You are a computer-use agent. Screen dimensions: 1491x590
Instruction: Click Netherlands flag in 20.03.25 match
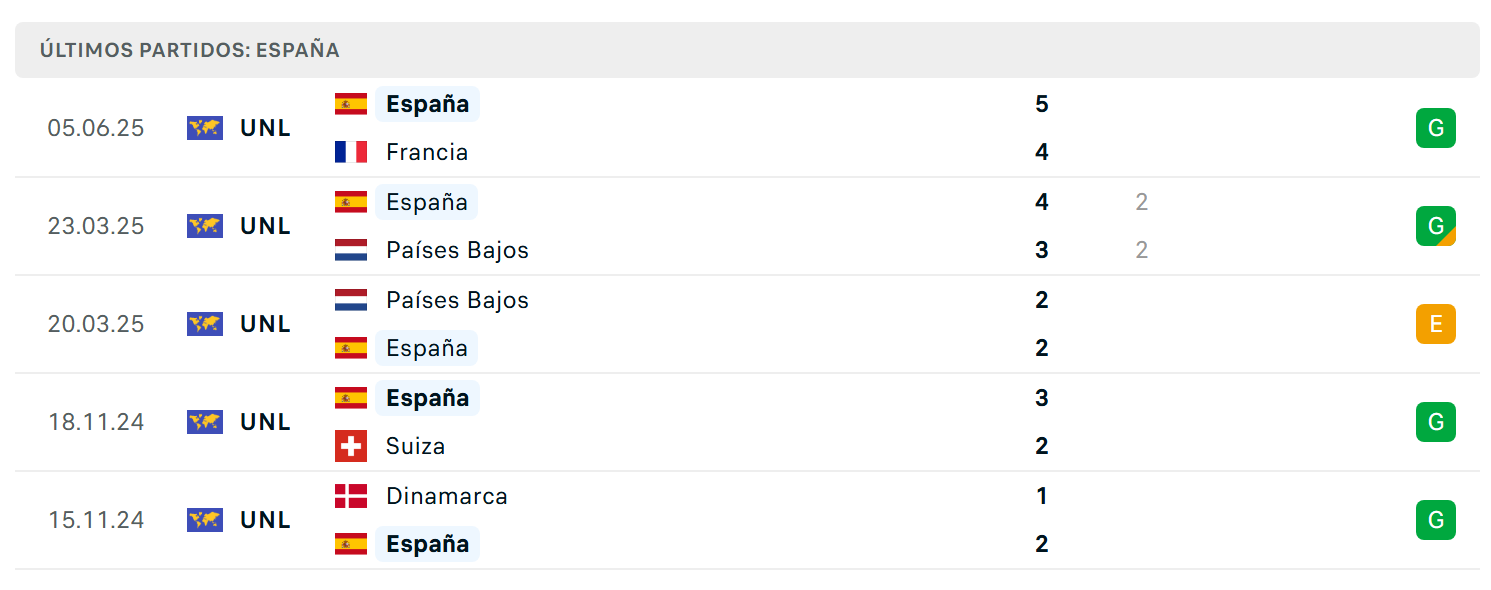click(x=351, y=300)
